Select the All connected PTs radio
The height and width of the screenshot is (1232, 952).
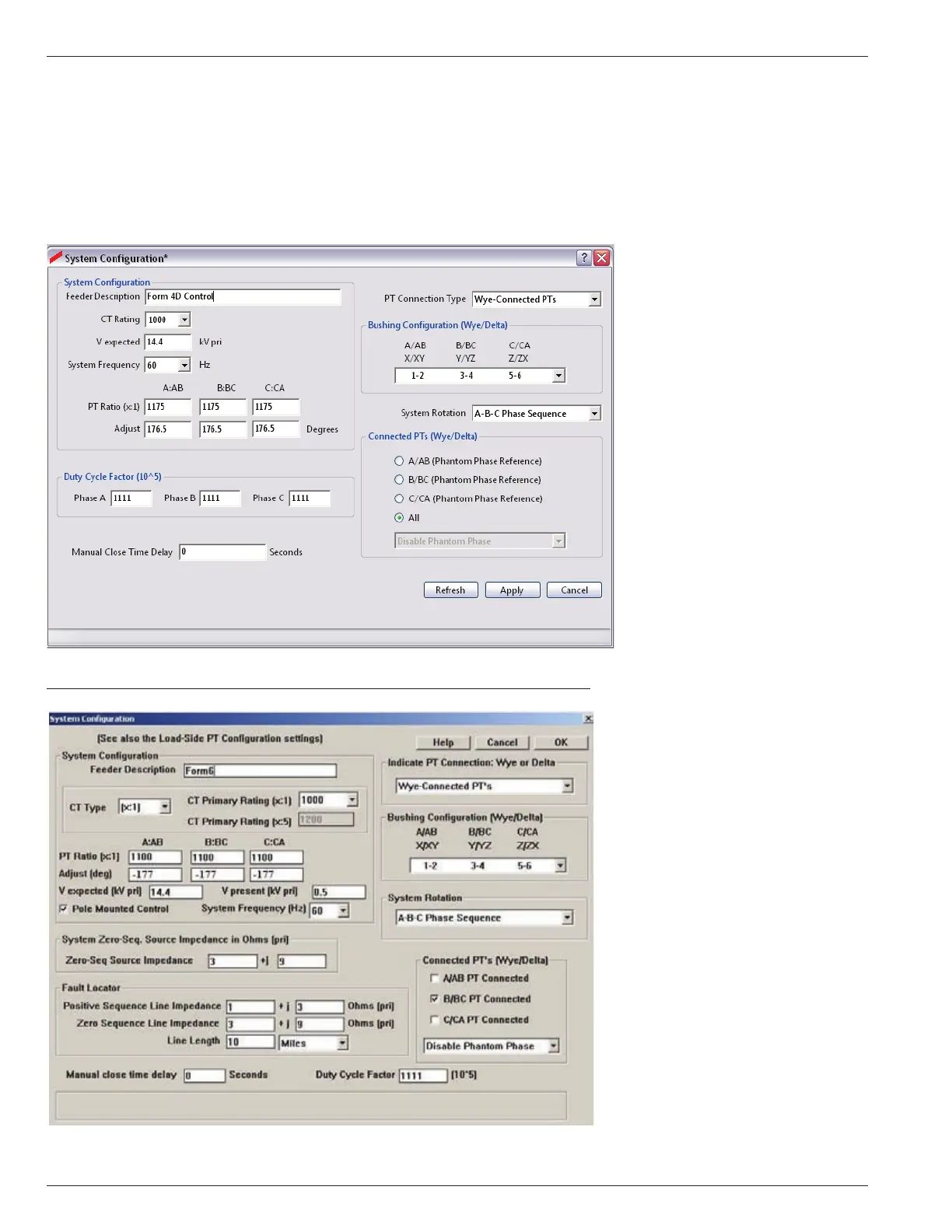pos(399,518)
